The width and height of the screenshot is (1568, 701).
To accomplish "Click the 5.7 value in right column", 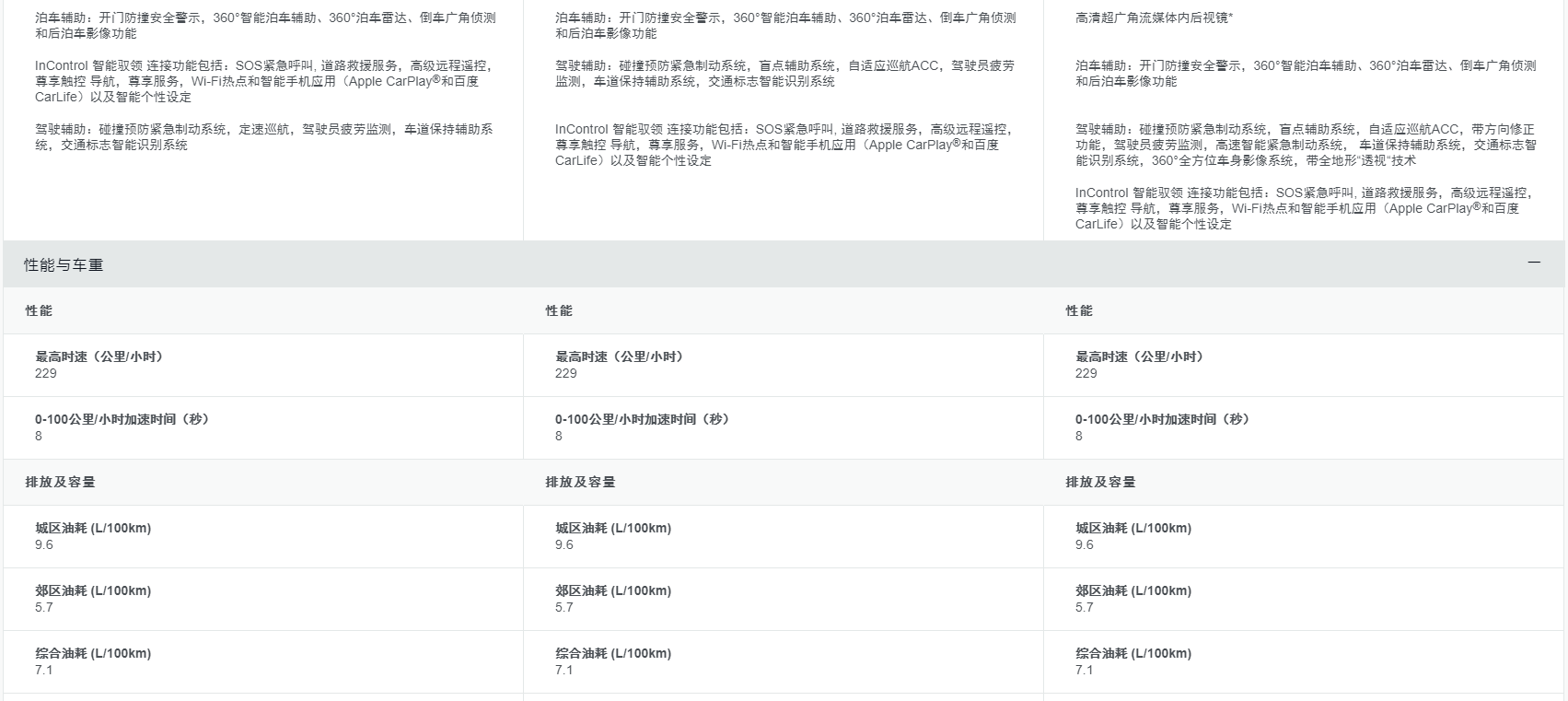I will pos(1085,607).
